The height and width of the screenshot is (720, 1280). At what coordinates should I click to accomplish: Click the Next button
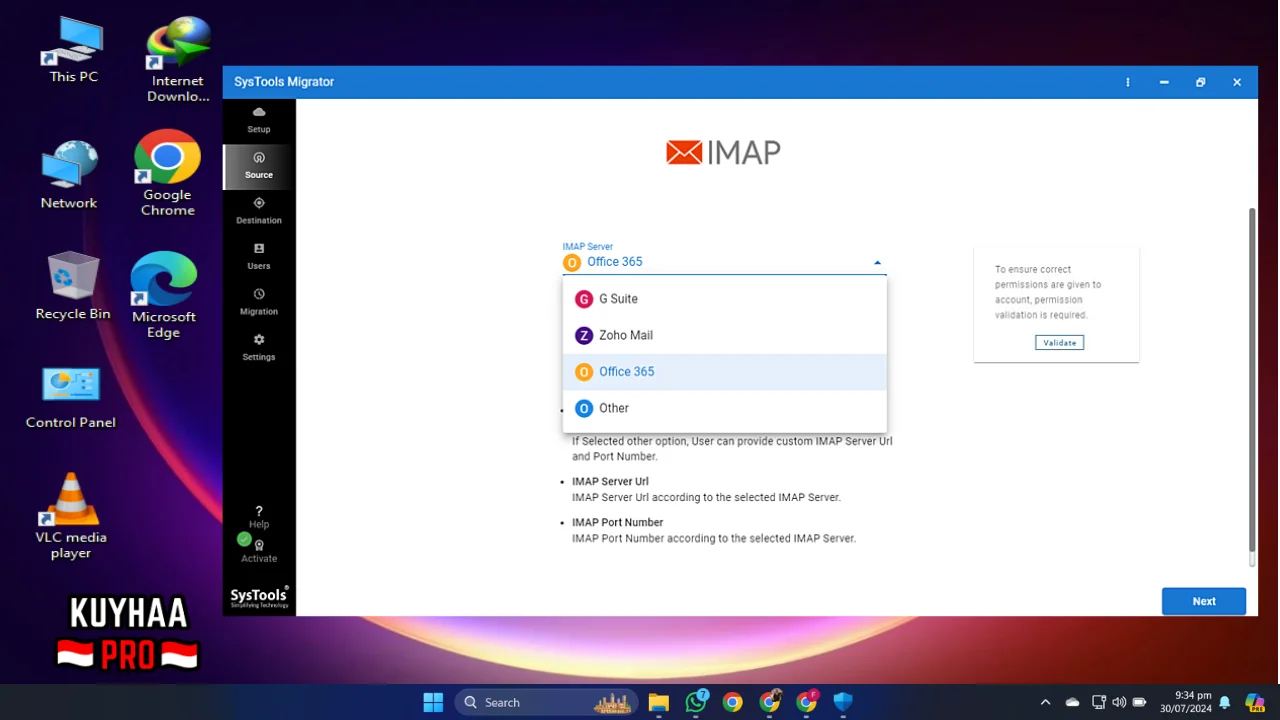(x=1204, y=601)
